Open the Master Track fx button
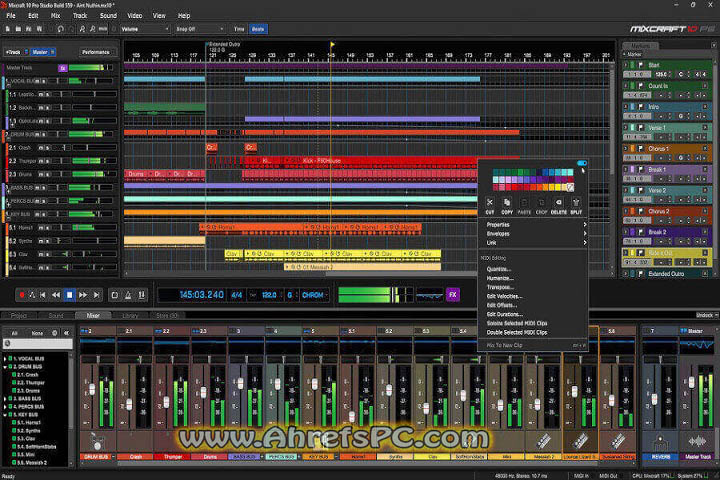Screen dimensions: 720x480 [x=63, y=68]
